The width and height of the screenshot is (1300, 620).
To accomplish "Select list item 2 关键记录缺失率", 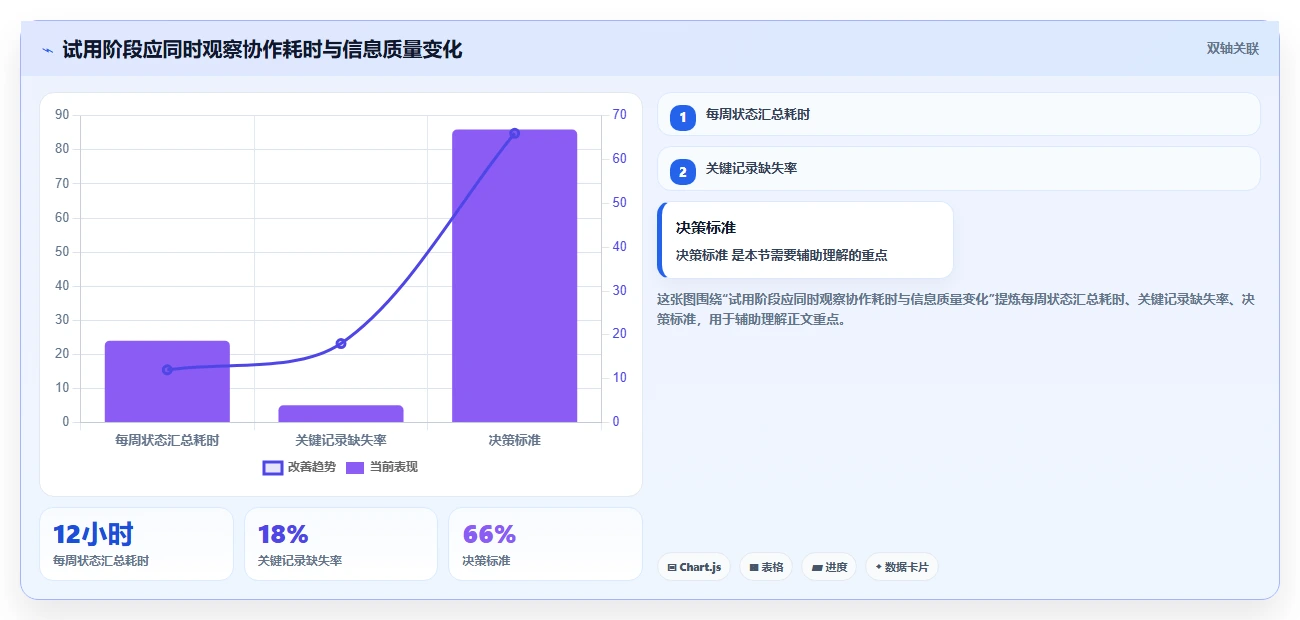I will [x=958, y=169].
